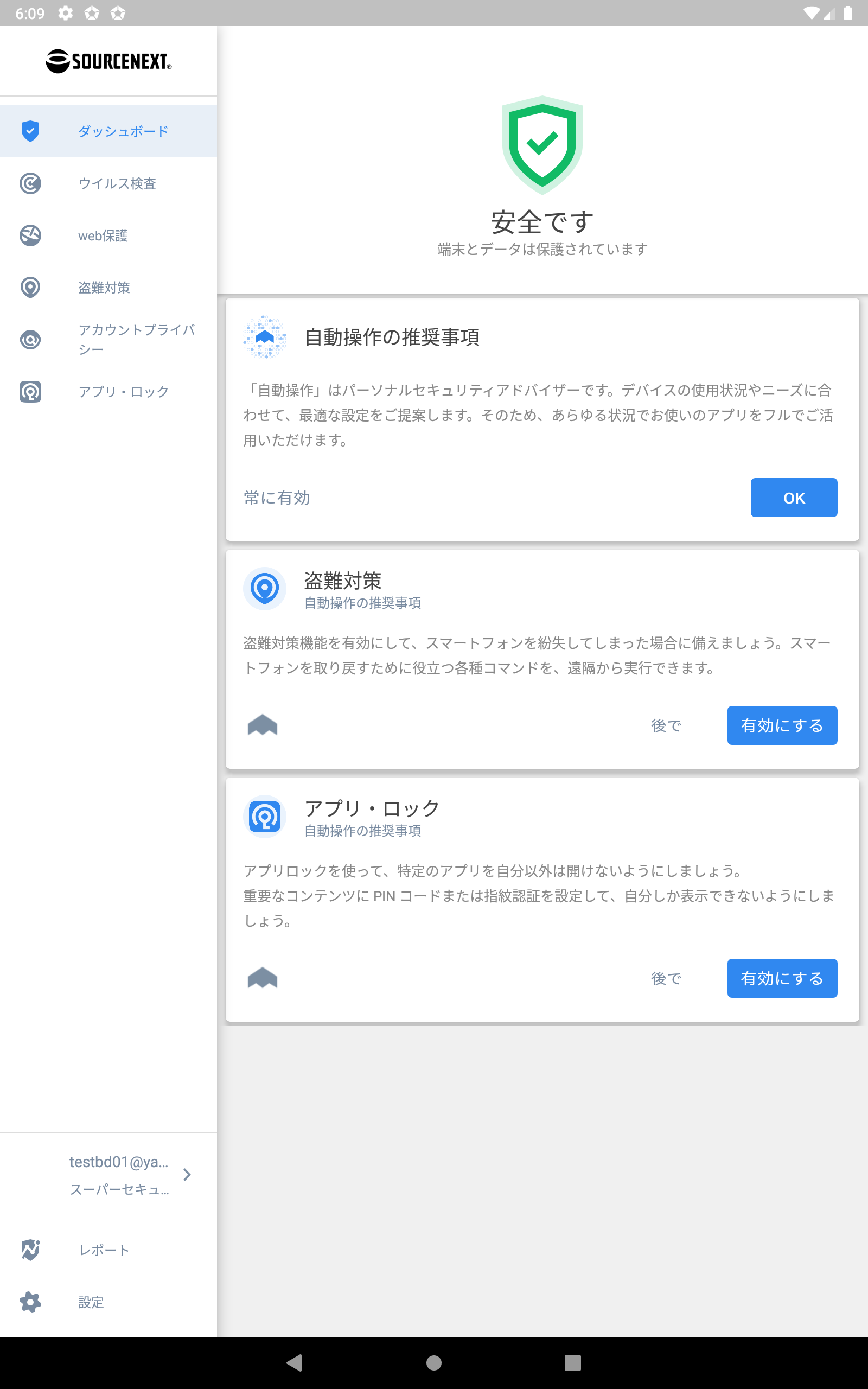Tap the Android home navigation button

click(x=434, y=1362)
